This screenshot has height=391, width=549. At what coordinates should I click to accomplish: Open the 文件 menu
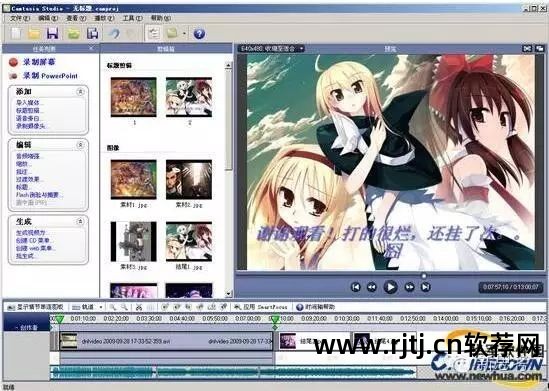[20, 18]
